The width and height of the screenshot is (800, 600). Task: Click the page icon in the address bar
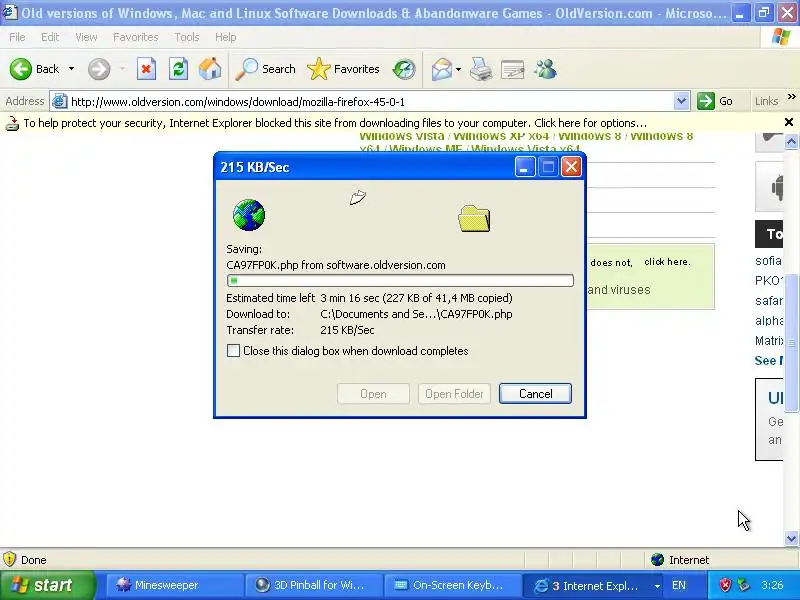[x=60, y=101]
